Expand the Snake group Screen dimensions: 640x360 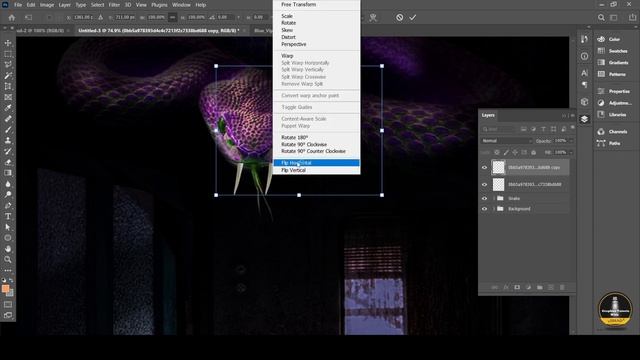494,198
